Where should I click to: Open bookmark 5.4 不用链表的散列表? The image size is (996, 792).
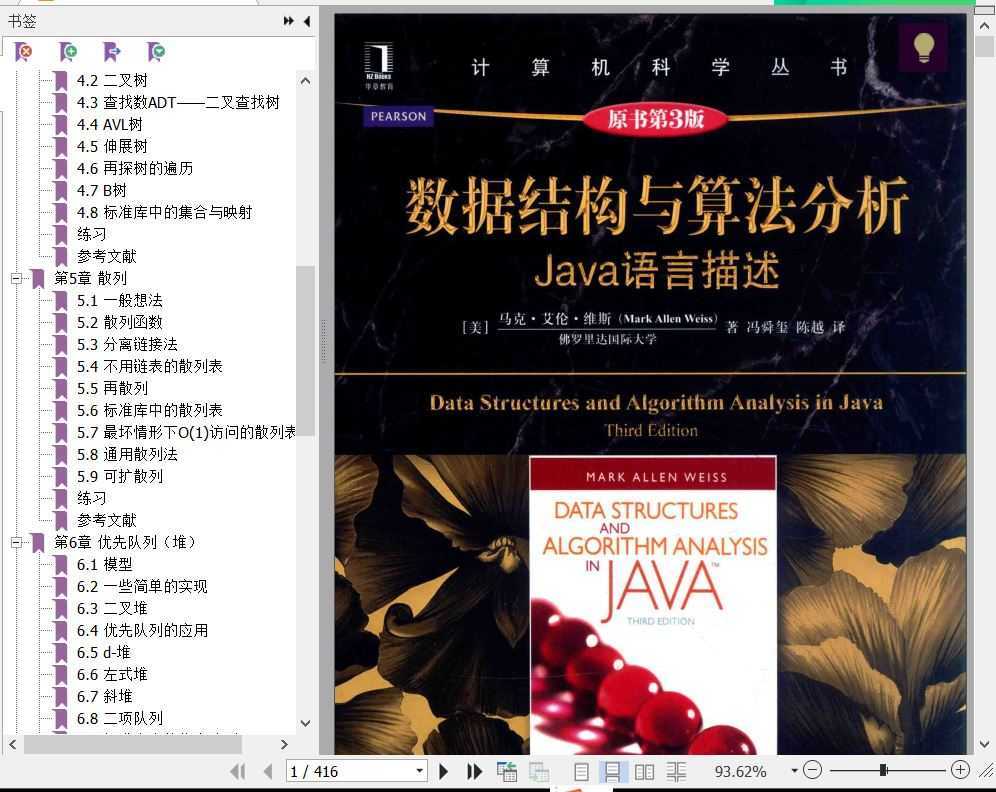(149, 366)
